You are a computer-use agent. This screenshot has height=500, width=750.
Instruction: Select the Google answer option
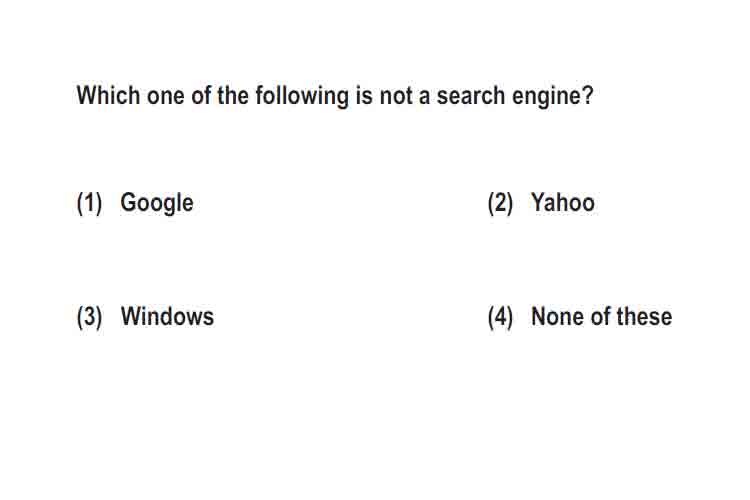coord(157,203)
